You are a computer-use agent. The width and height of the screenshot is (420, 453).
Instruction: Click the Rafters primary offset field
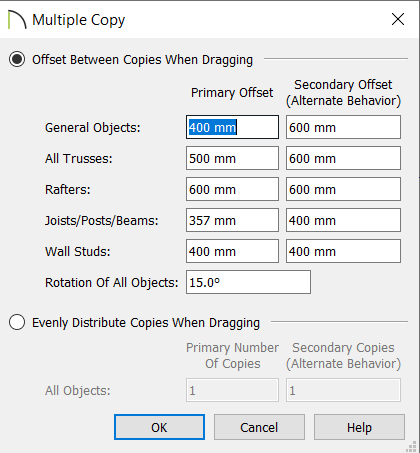pyautogui.click(x=232, y=189)
